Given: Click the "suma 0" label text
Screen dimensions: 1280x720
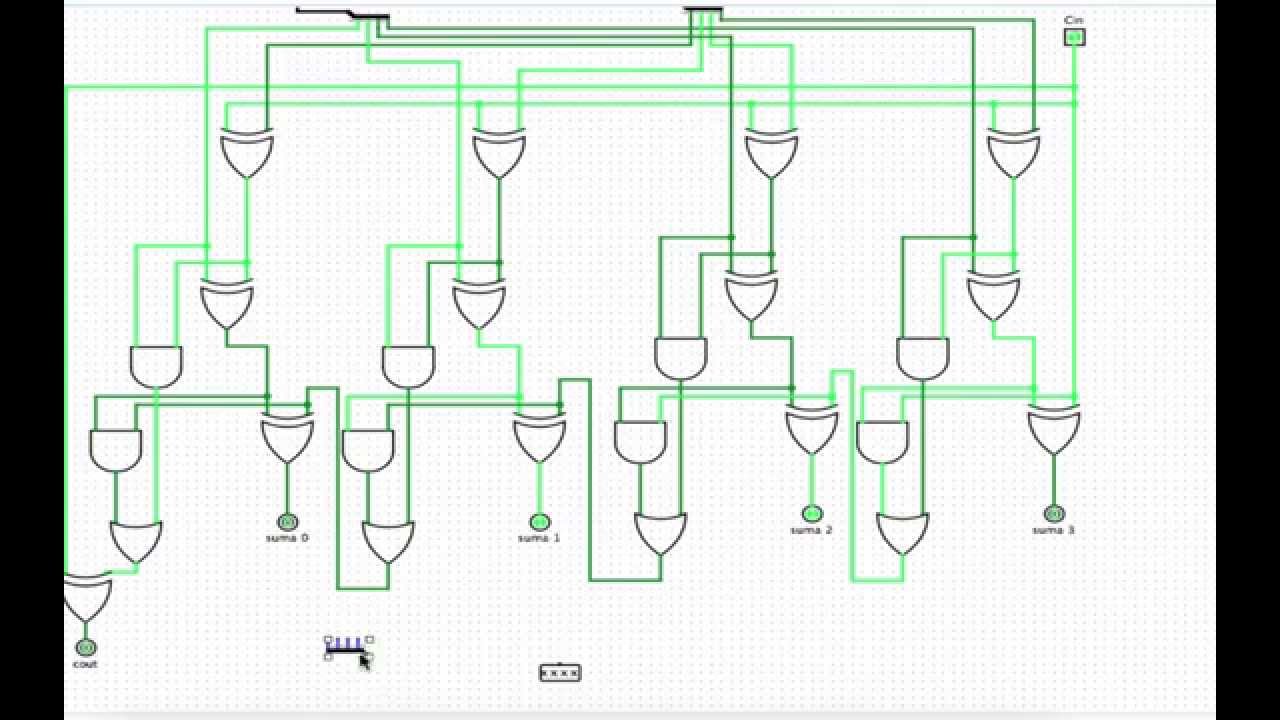Looking at the screenshot, I should point(288,538).
